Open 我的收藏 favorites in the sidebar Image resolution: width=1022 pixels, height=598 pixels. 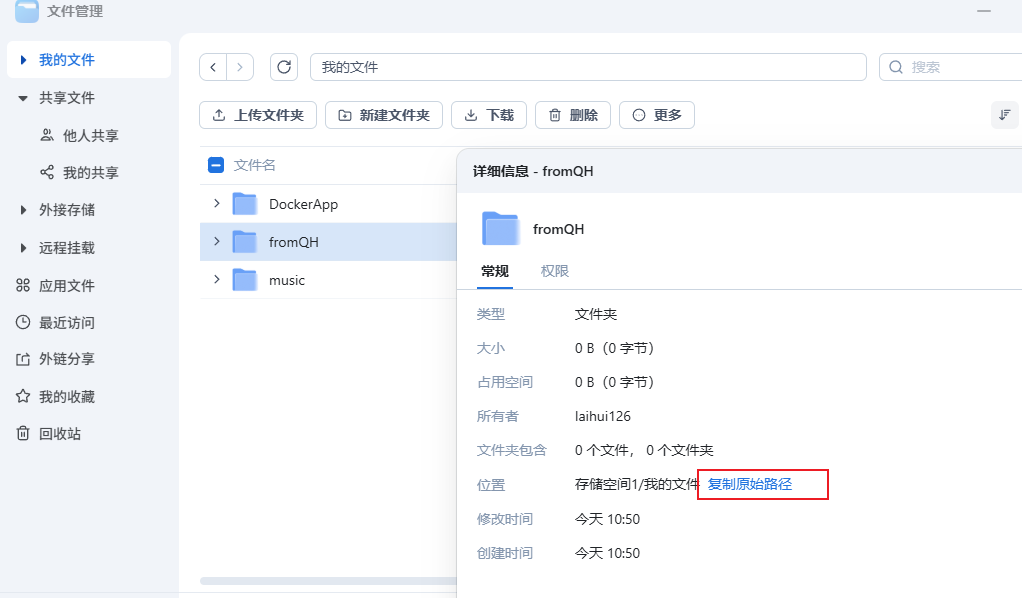point(66,397)
